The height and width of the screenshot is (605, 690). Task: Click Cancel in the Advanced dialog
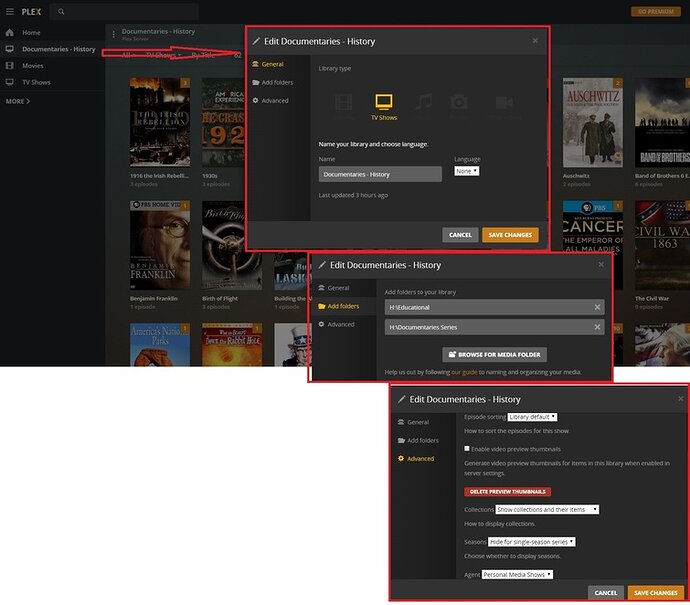pyautogui.click(x=606, y=593)
